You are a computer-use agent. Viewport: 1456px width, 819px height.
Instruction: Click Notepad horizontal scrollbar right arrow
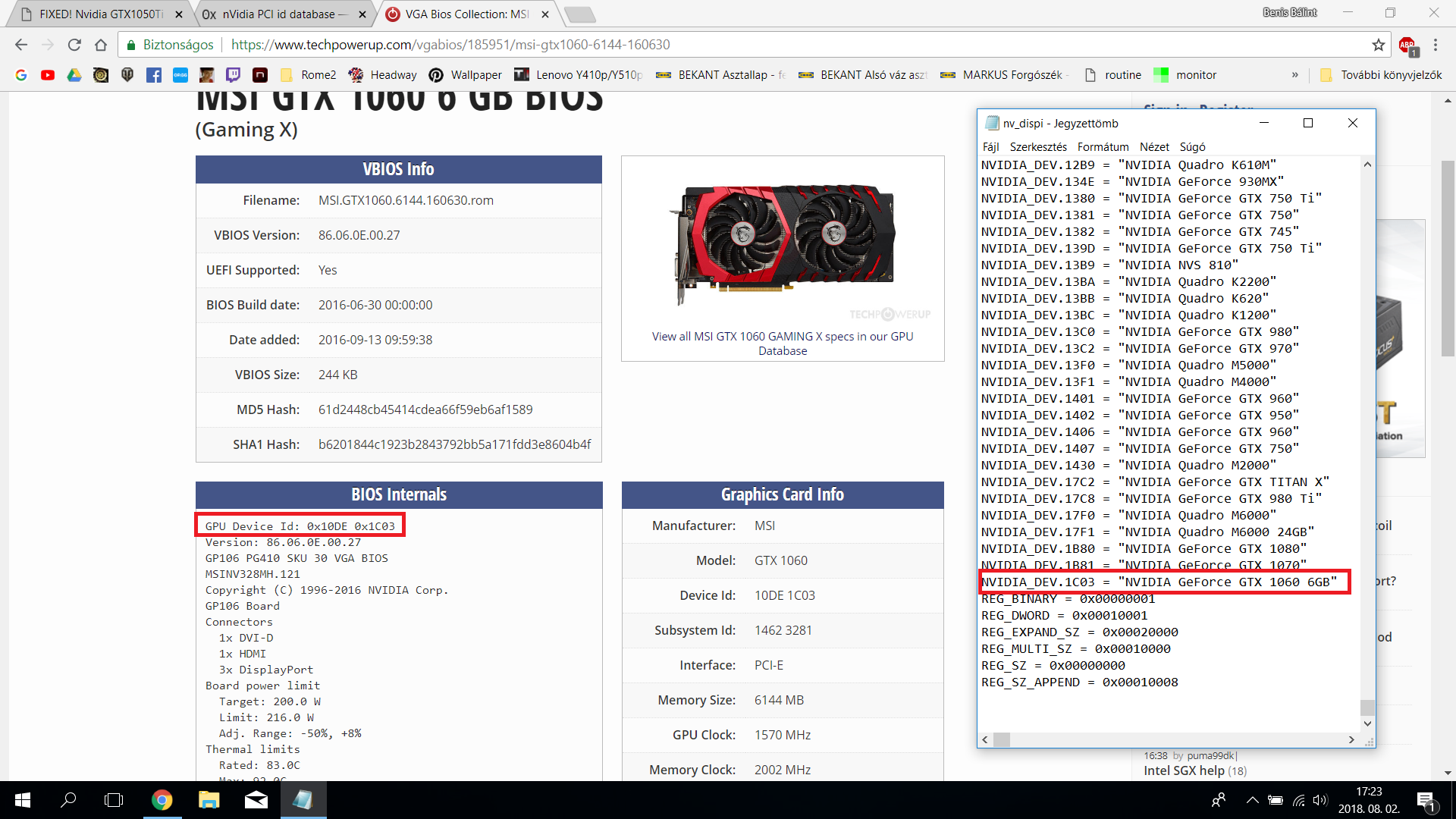tap(1351, 739)
